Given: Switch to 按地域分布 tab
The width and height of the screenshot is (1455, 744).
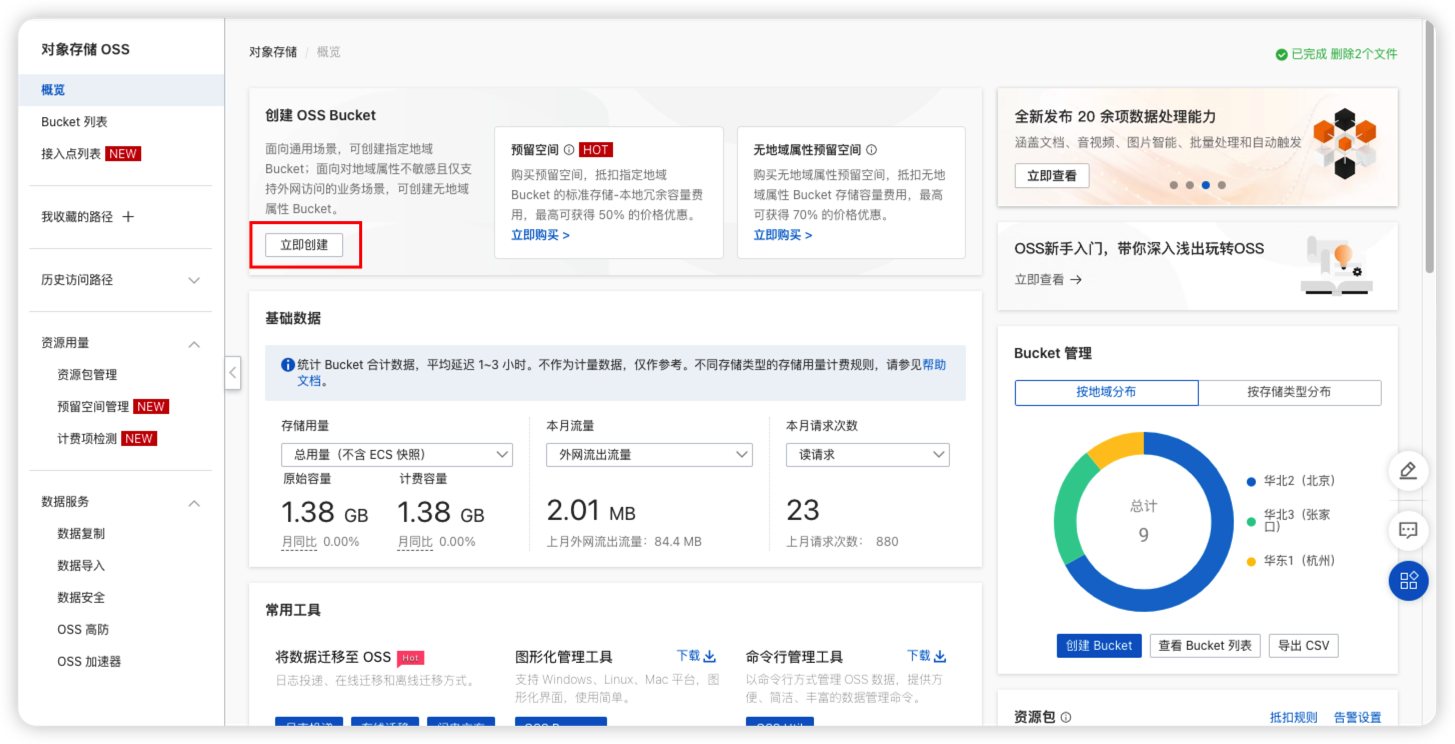Looking at the screenshot, I should point(1106,392).
